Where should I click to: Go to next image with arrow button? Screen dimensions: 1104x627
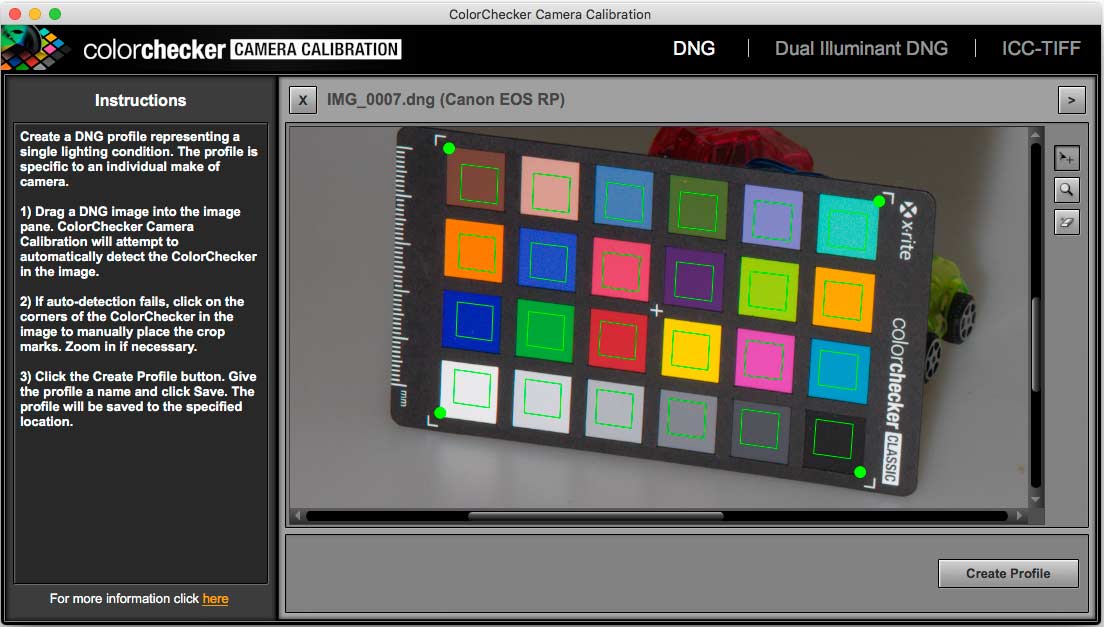point(1072,100)
